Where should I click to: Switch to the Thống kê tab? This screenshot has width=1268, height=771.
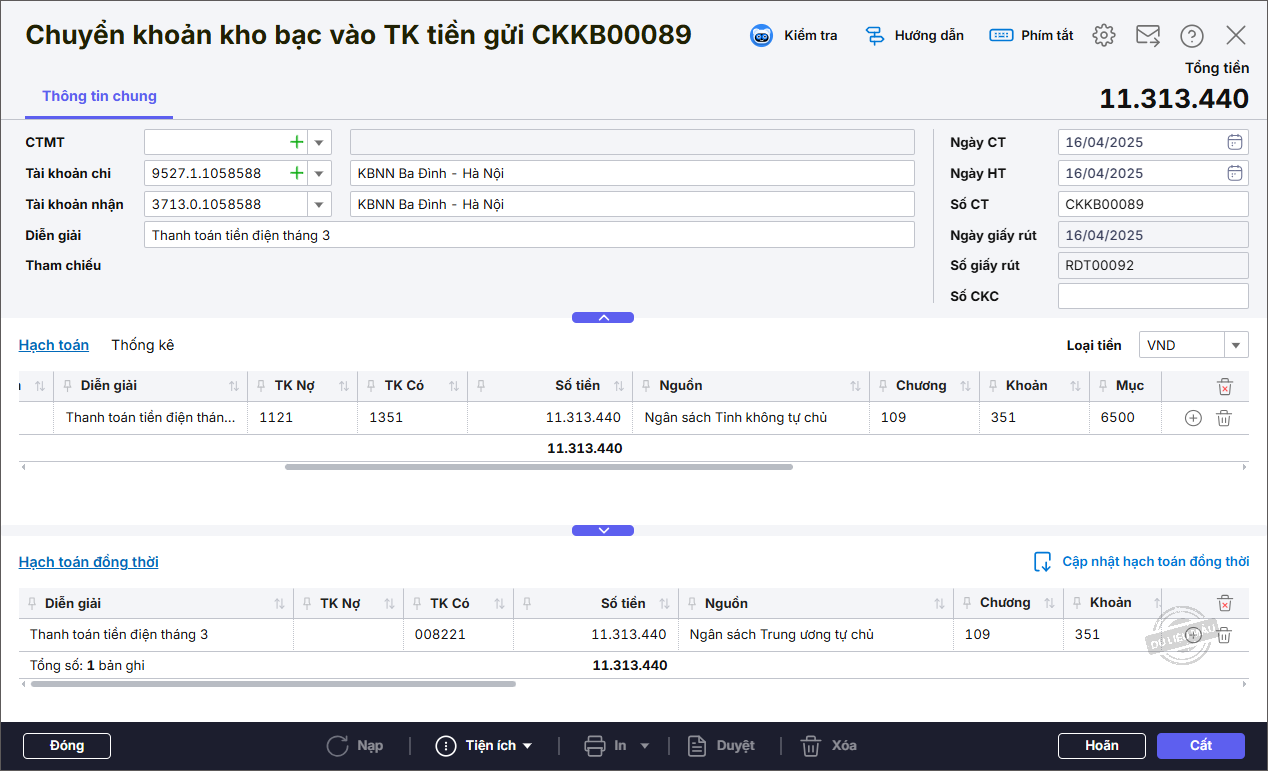(142, 345)
